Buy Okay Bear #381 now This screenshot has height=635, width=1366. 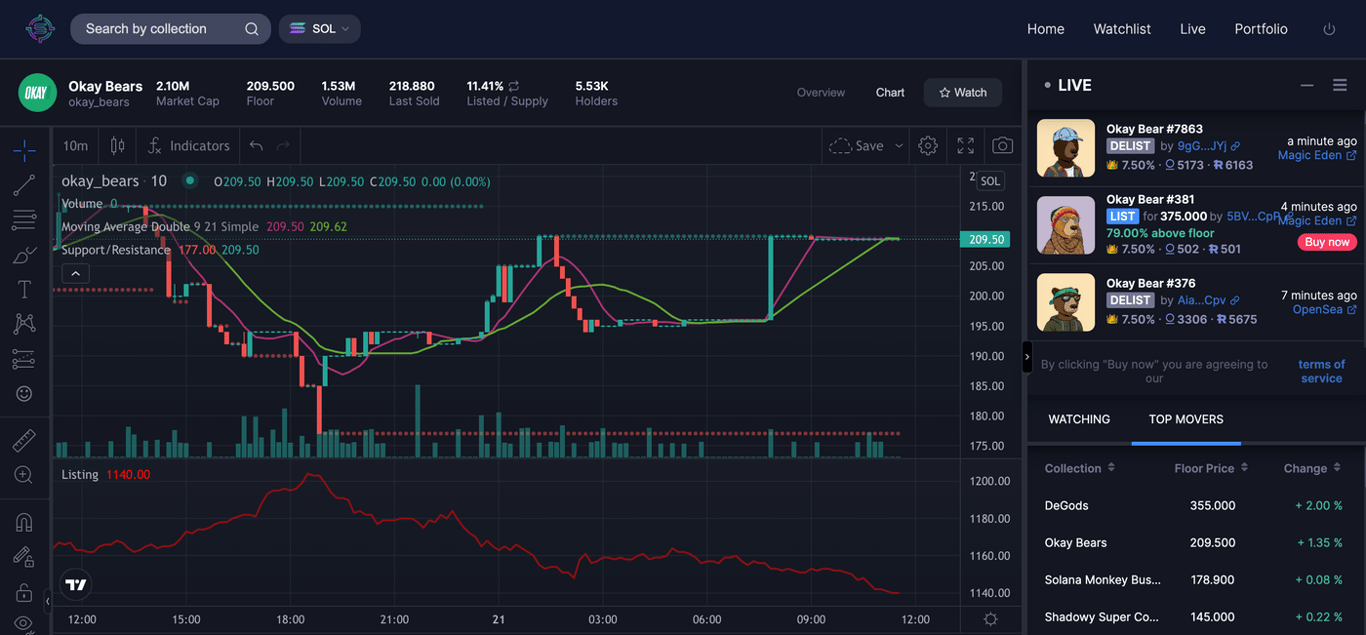pos(1327,242)
